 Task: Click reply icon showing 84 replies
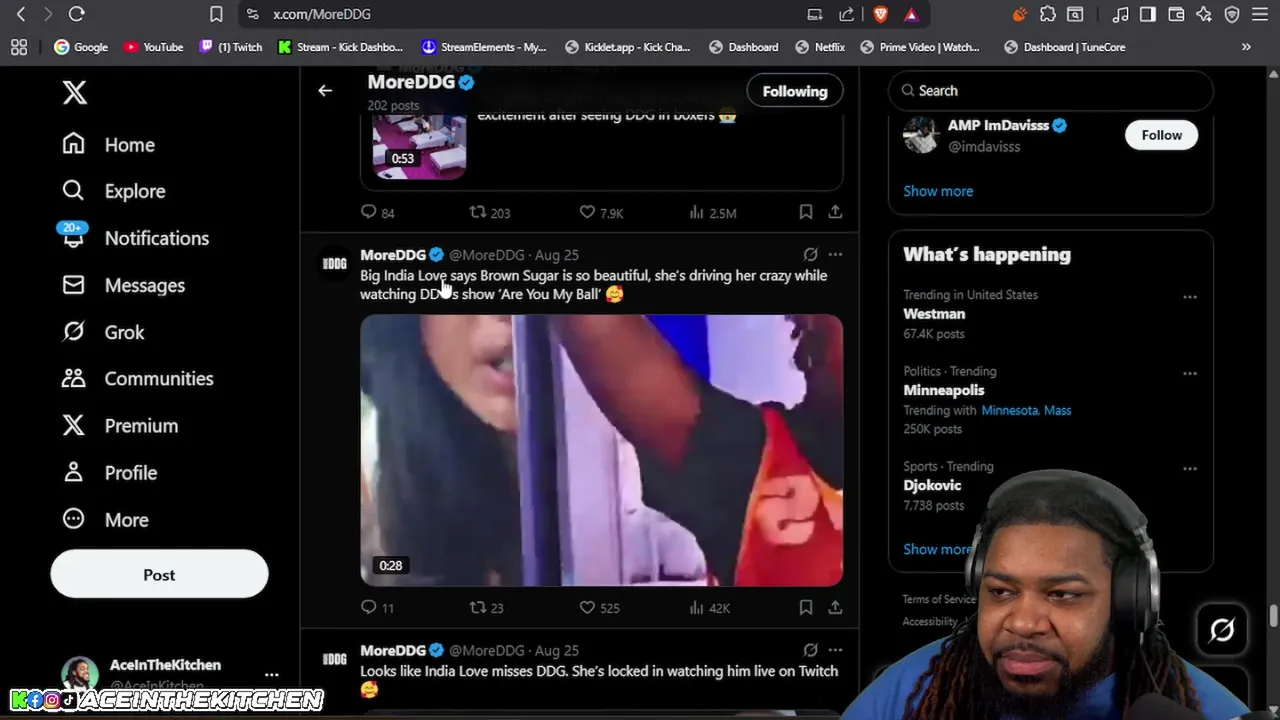click(369, 212)
